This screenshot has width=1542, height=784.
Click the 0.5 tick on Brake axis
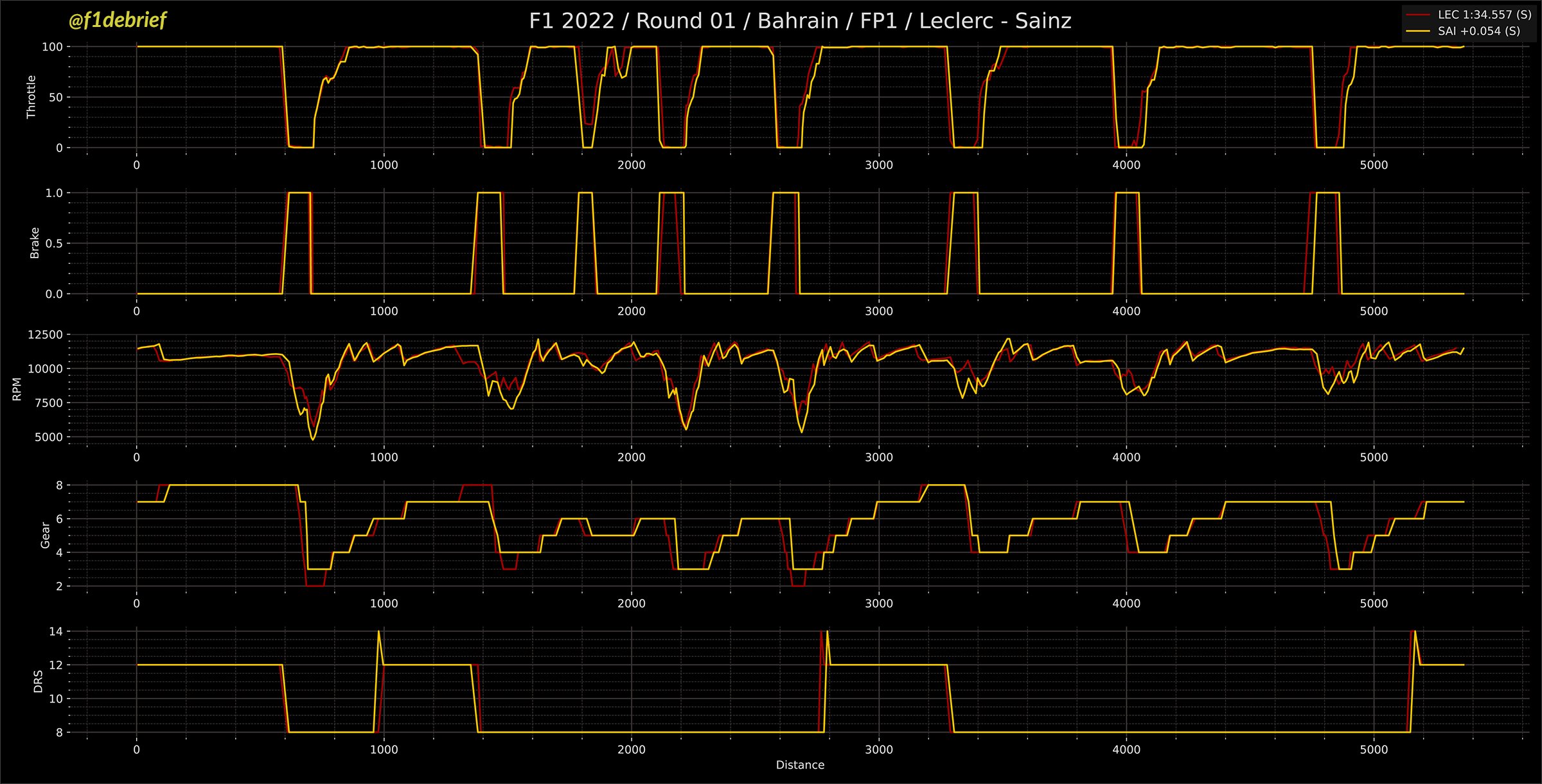pos(54,243)
